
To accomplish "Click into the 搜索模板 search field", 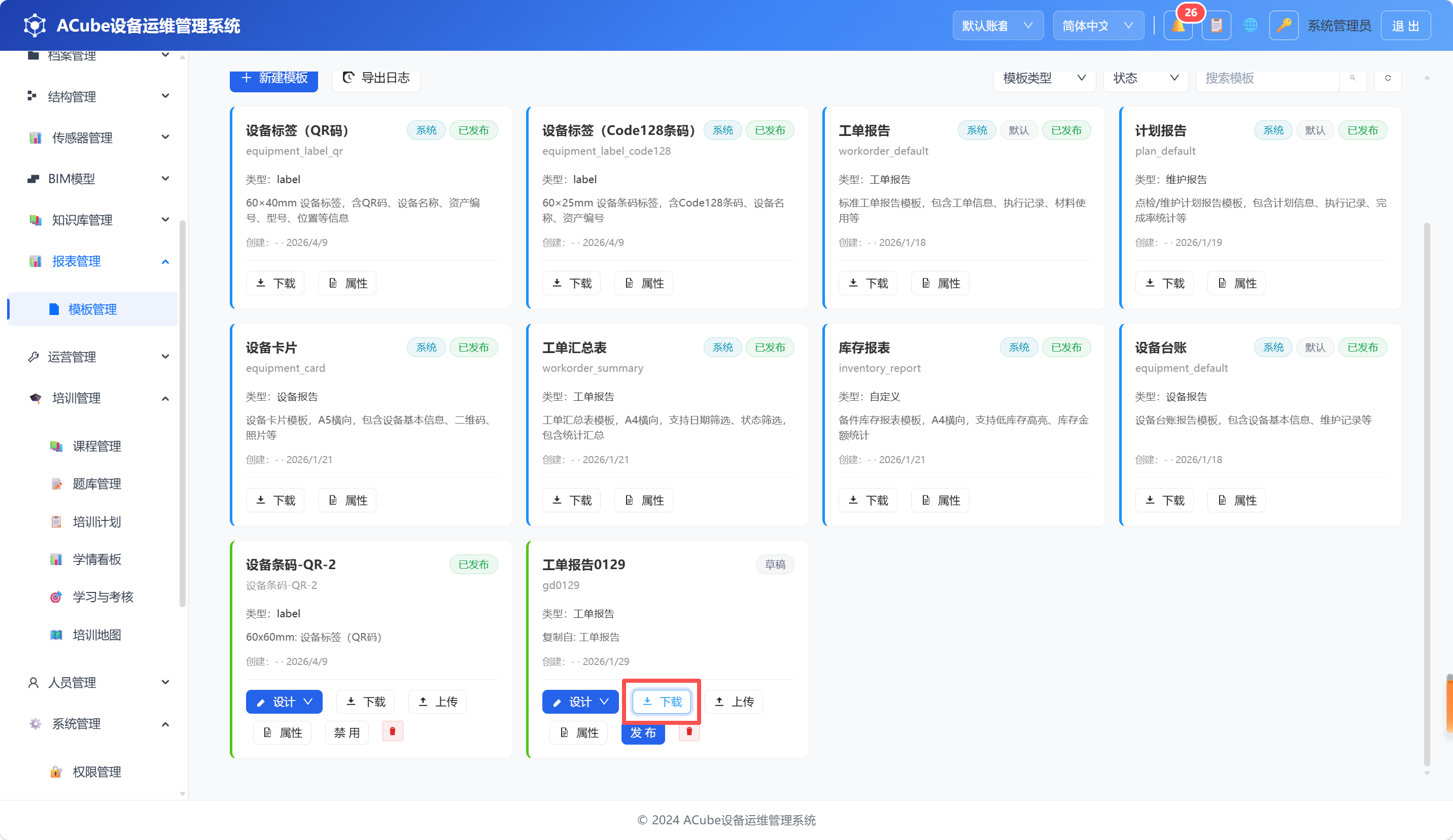I will [1267, 78].
